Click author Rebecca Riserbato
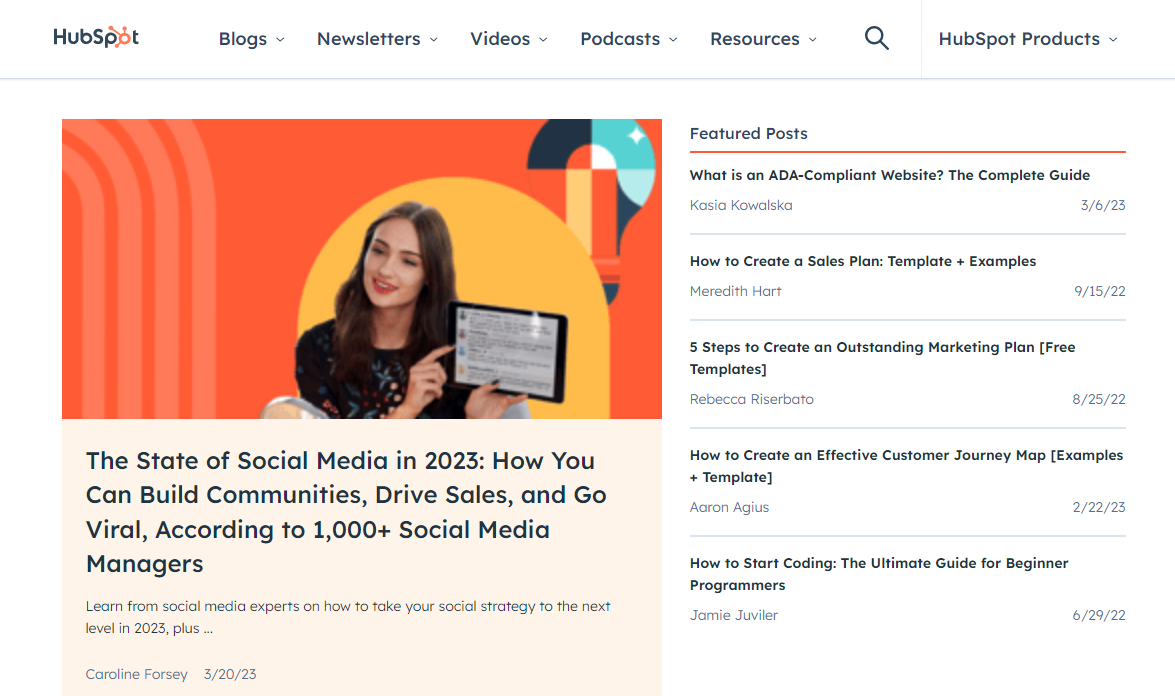This screenshot has width=1175, height=696. [752, 399]
